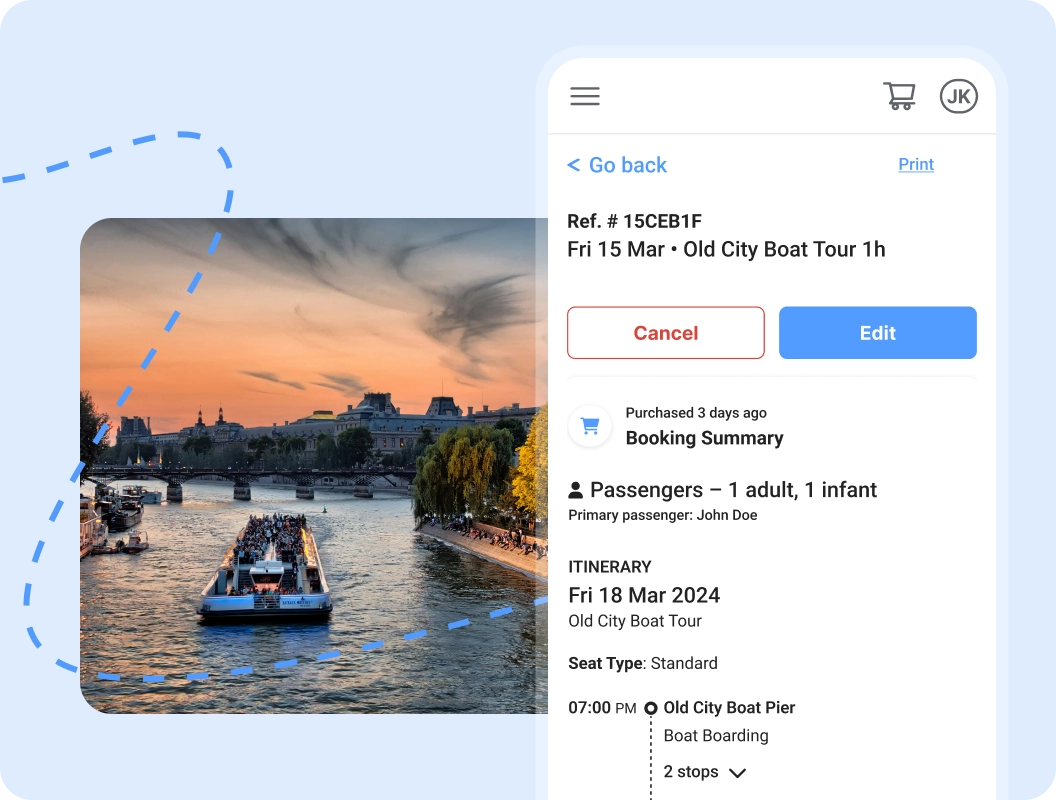
Task: Open the shopping cart icon in header
Action: (899, 96)
